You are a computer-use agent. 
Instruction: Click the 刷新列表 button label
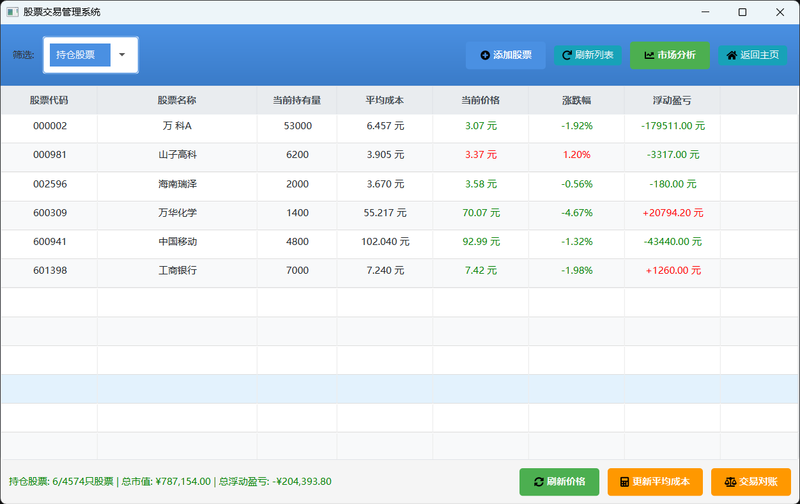(594, 55)
